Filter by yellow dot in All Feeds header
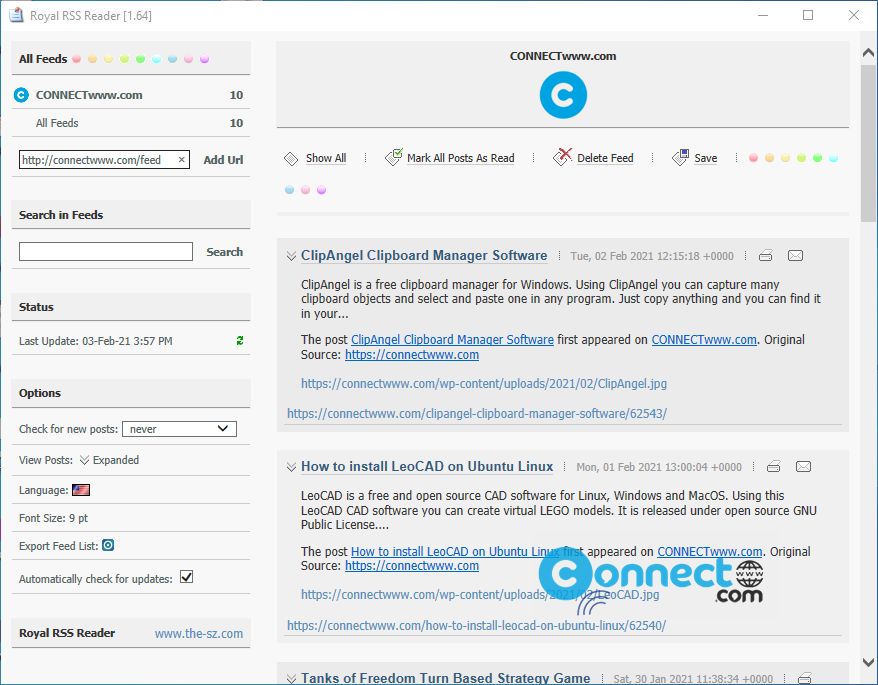The width and height of the screenshot is (878, 685). click(109, 59)
